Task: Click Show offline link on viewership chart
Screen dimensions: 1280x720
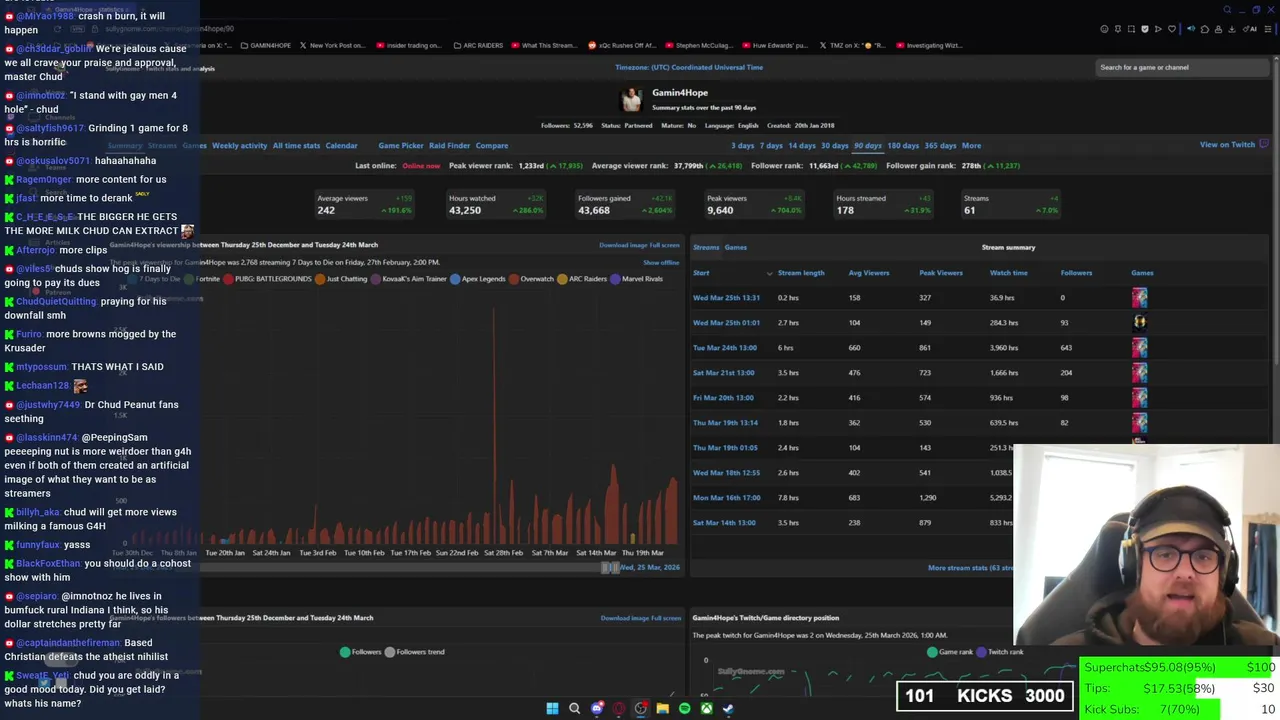Action: click(661, 262)
